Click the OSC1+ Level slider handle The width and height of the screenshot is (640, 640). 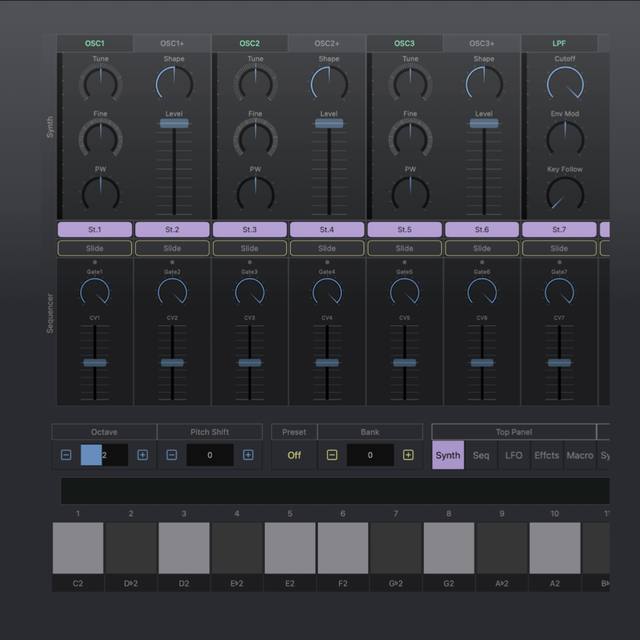click(174, 123)
